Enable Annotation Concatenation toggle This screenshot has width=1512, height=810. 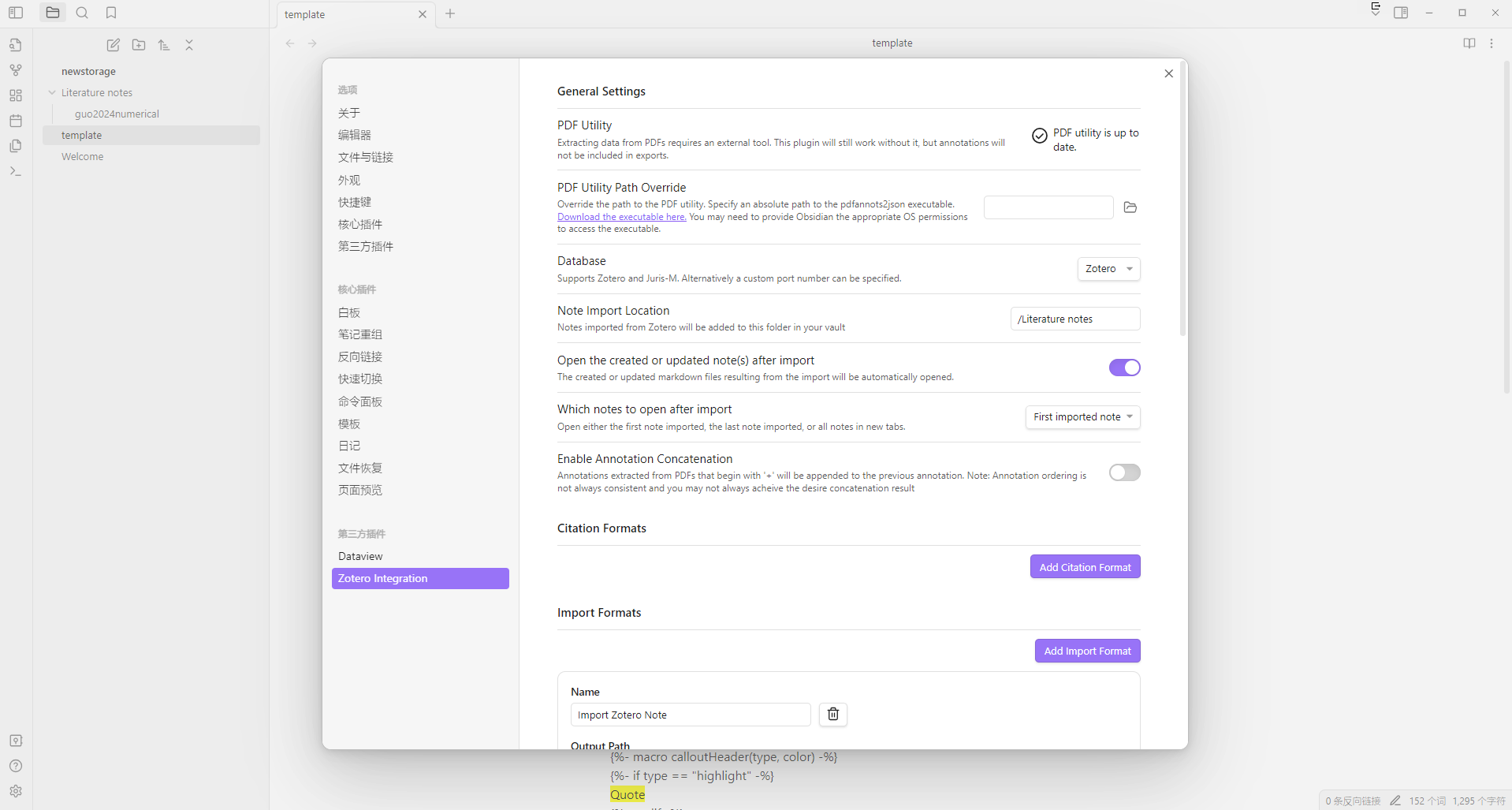tap(1124, 472)
